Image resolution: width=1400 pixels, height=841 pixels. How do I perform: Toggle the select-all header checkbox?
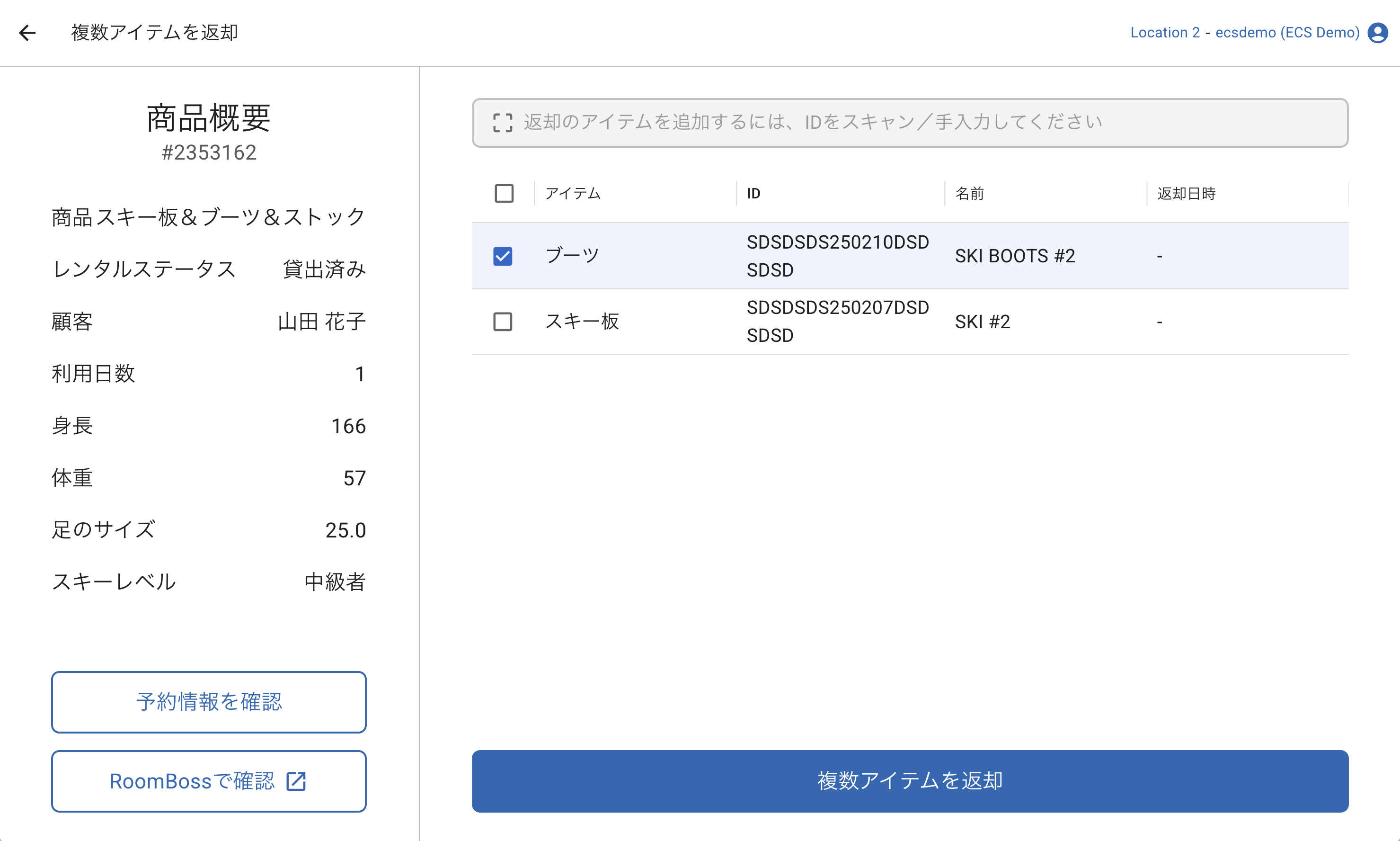point(504,193)
